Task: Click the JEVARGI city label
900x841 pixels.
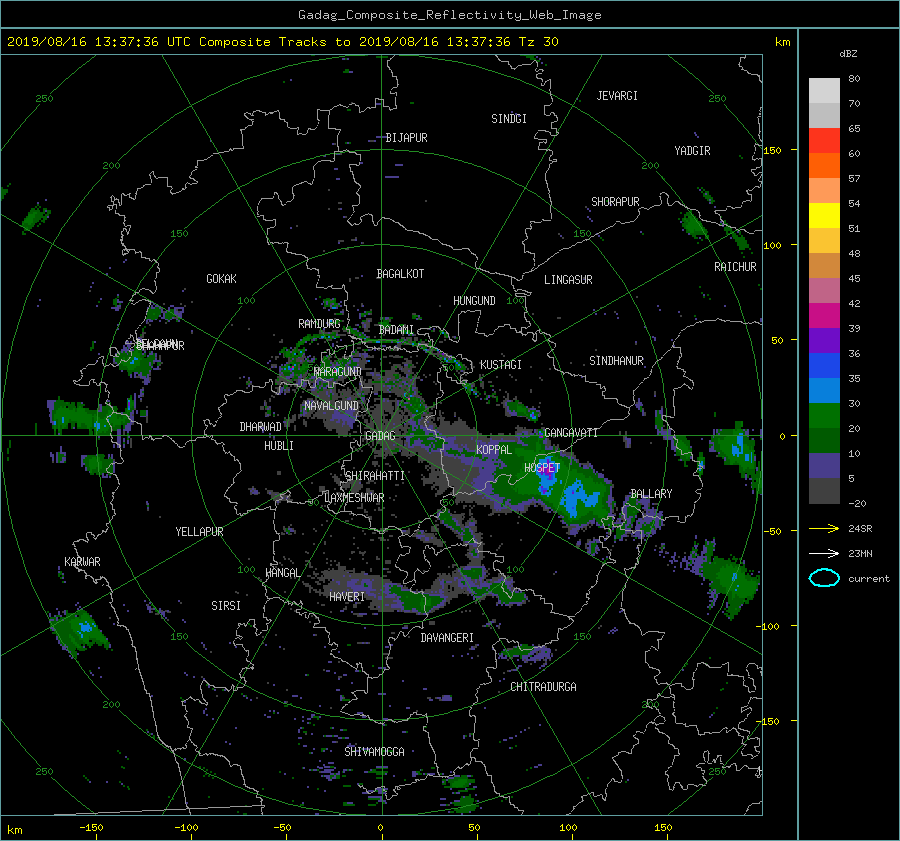Action: point(617,96)
